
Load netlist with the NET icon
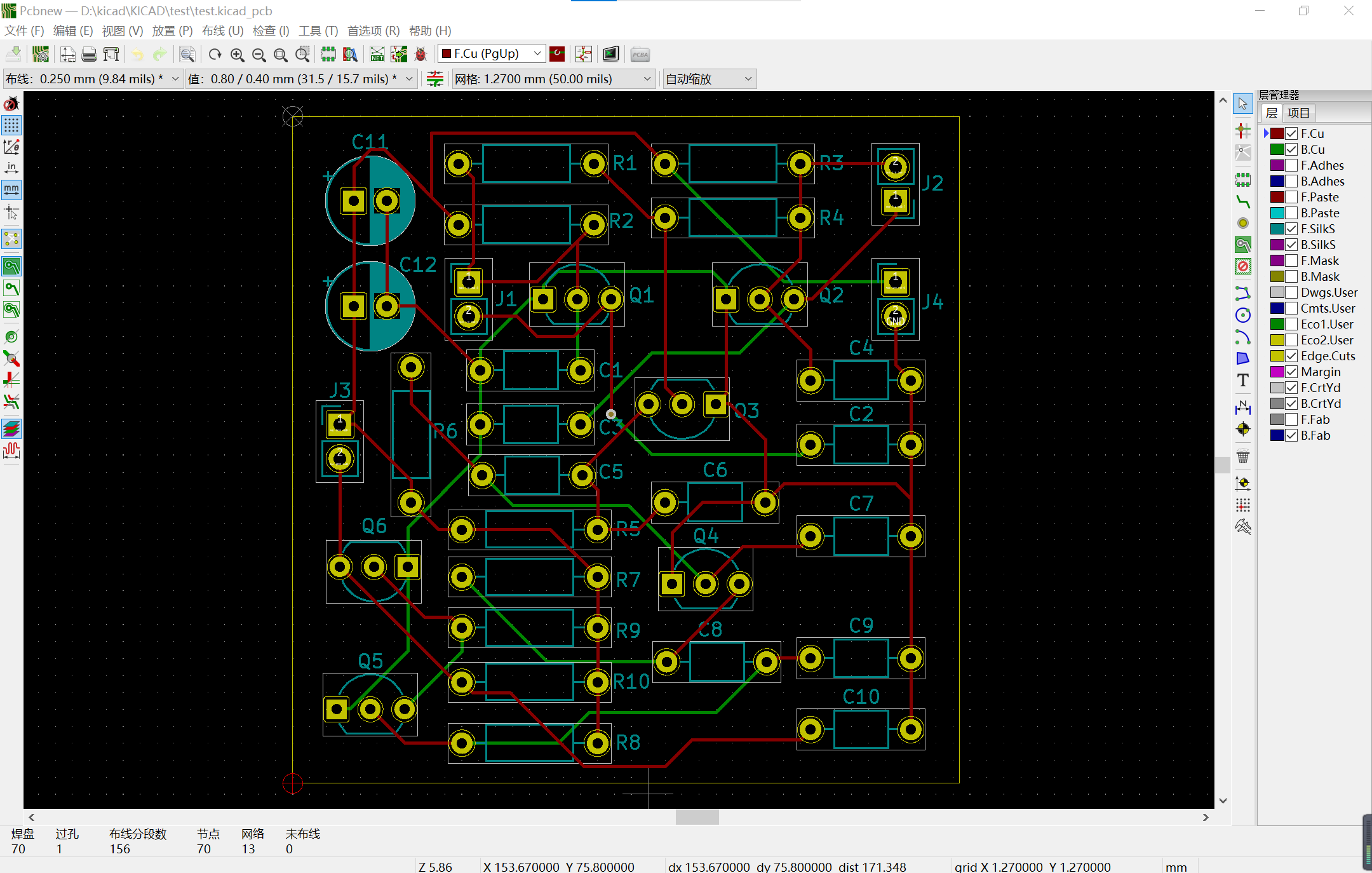377,54
